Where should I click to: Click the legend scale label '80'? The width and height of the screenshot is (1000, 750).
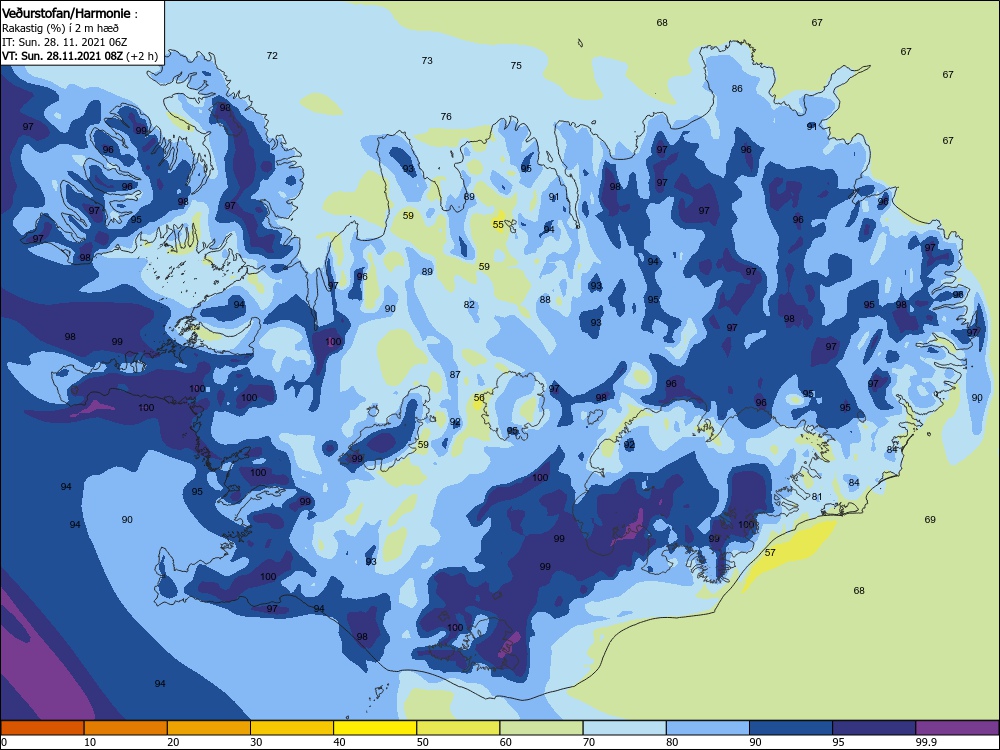[672, 742]
